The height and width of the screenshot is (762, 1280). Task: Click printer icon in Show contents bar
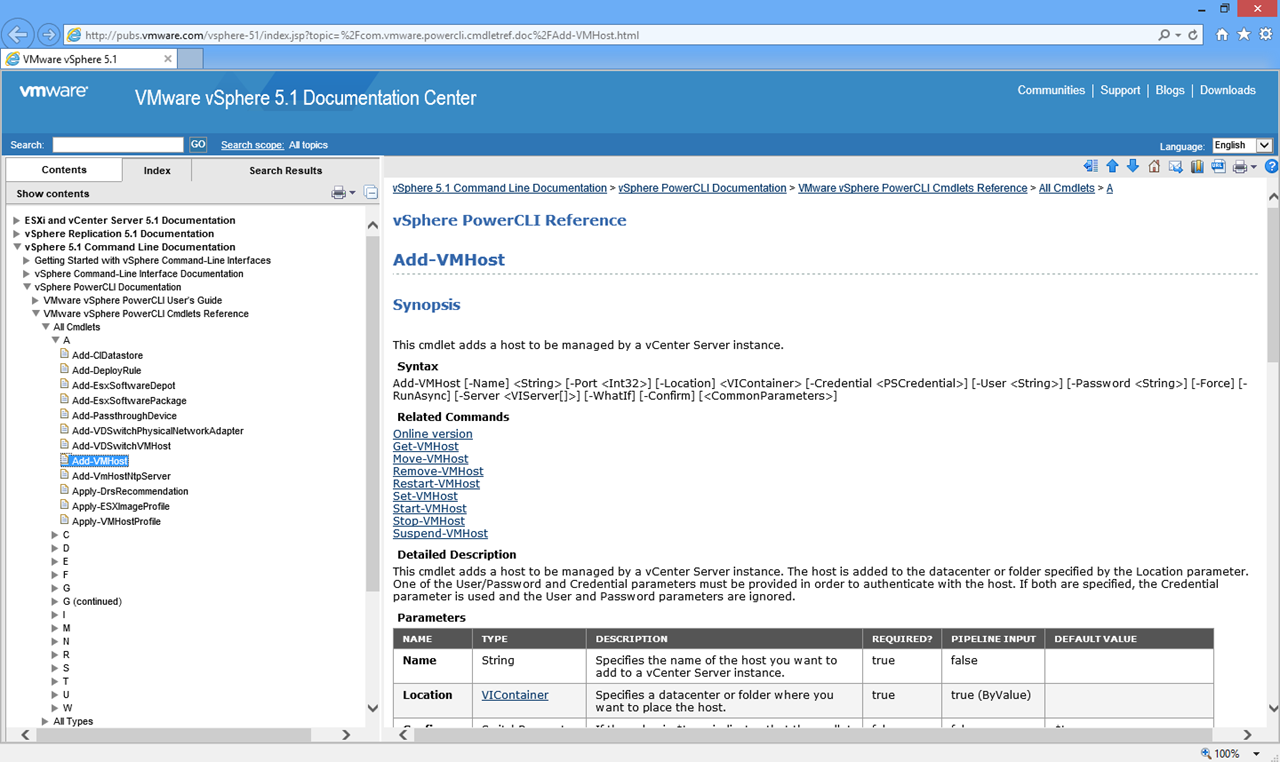339,193
